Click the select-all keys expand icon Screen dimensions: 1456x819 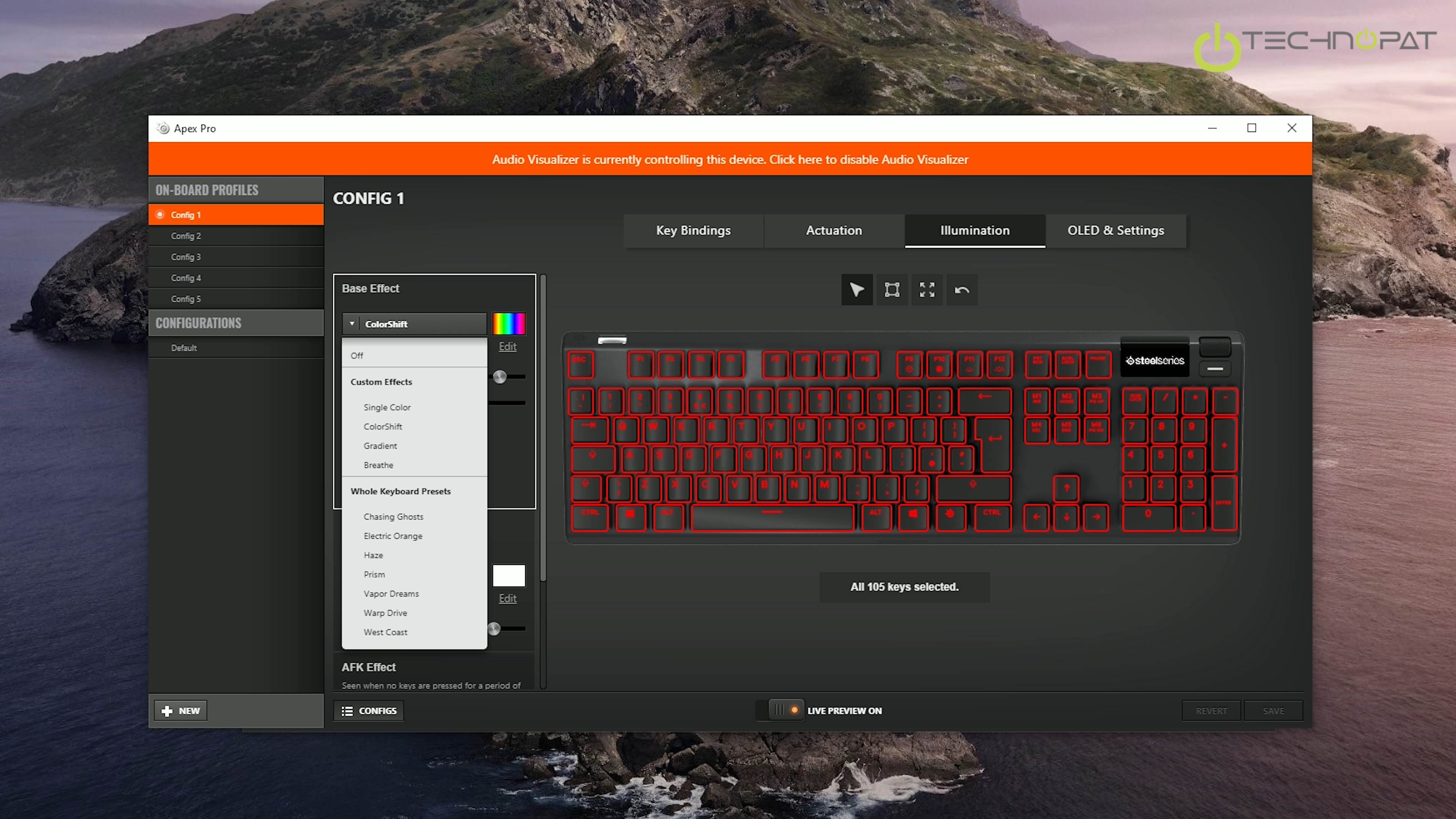coord(927,290)
